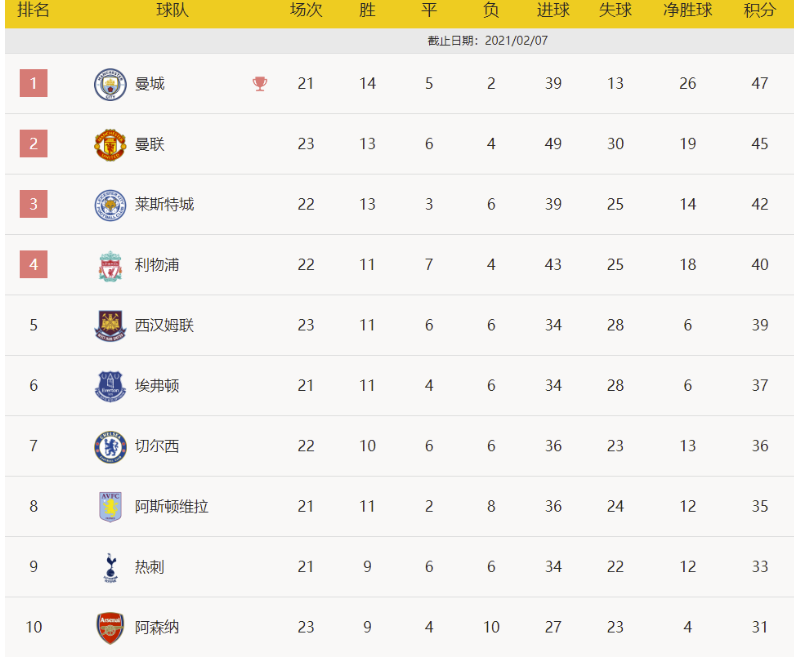Image resolution: width=794 pixels, height=658 pixels.
Task: Click the Liverpool club crest
Action: coord(109,265)
